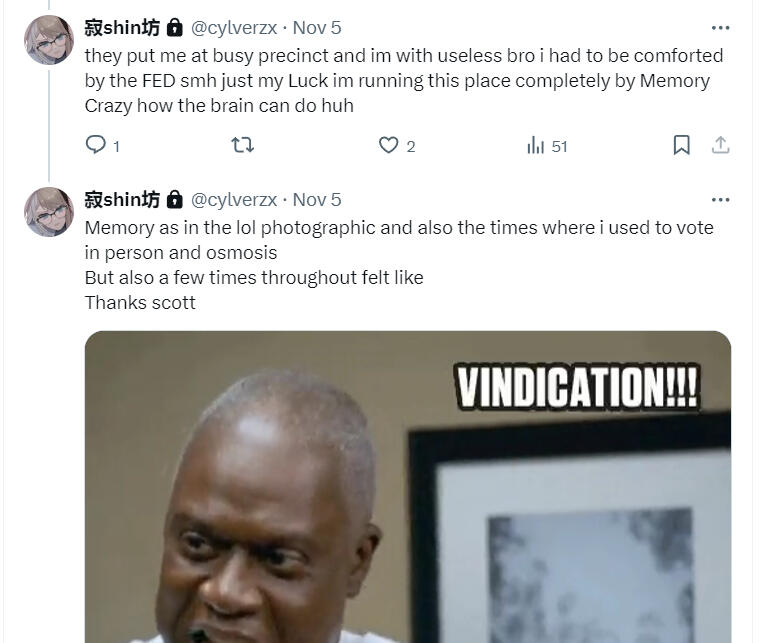Bookmark the busy precinct tweet
The width and height of the screenshot is (761, 643).
(681, 146)
